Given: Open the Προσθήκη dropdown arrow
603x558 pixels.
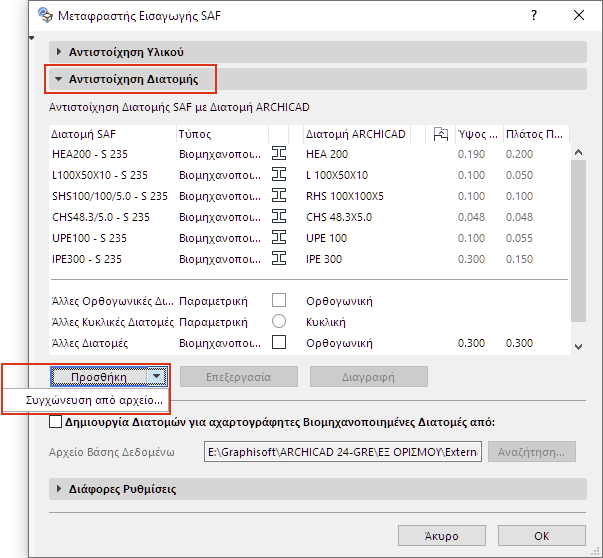Looking at the screenshot, I should [157, 376].
